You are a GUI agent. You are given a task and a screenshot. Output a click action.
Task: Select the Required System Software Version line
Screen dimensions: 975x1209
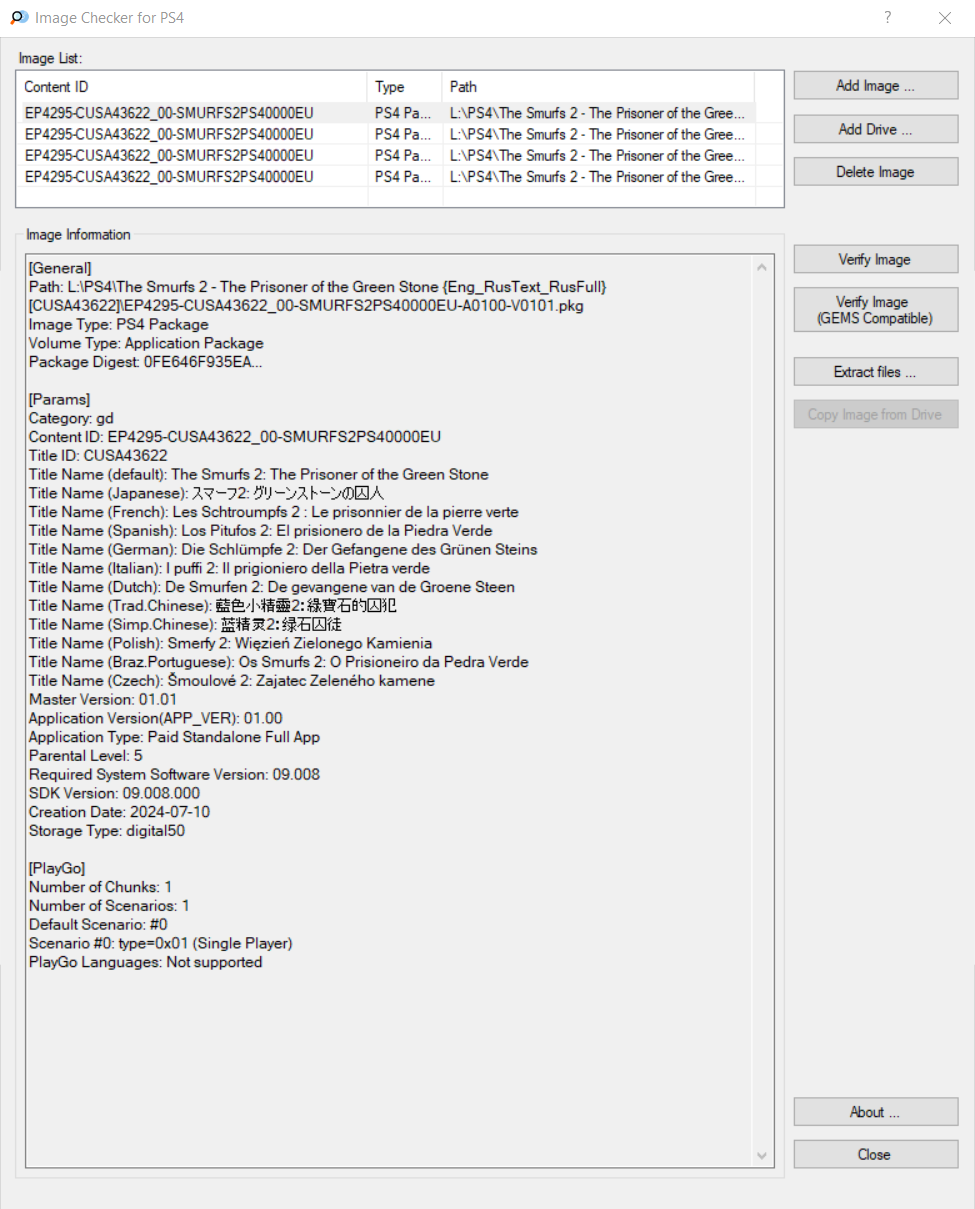pyautogui.click(x=174, y=775)
